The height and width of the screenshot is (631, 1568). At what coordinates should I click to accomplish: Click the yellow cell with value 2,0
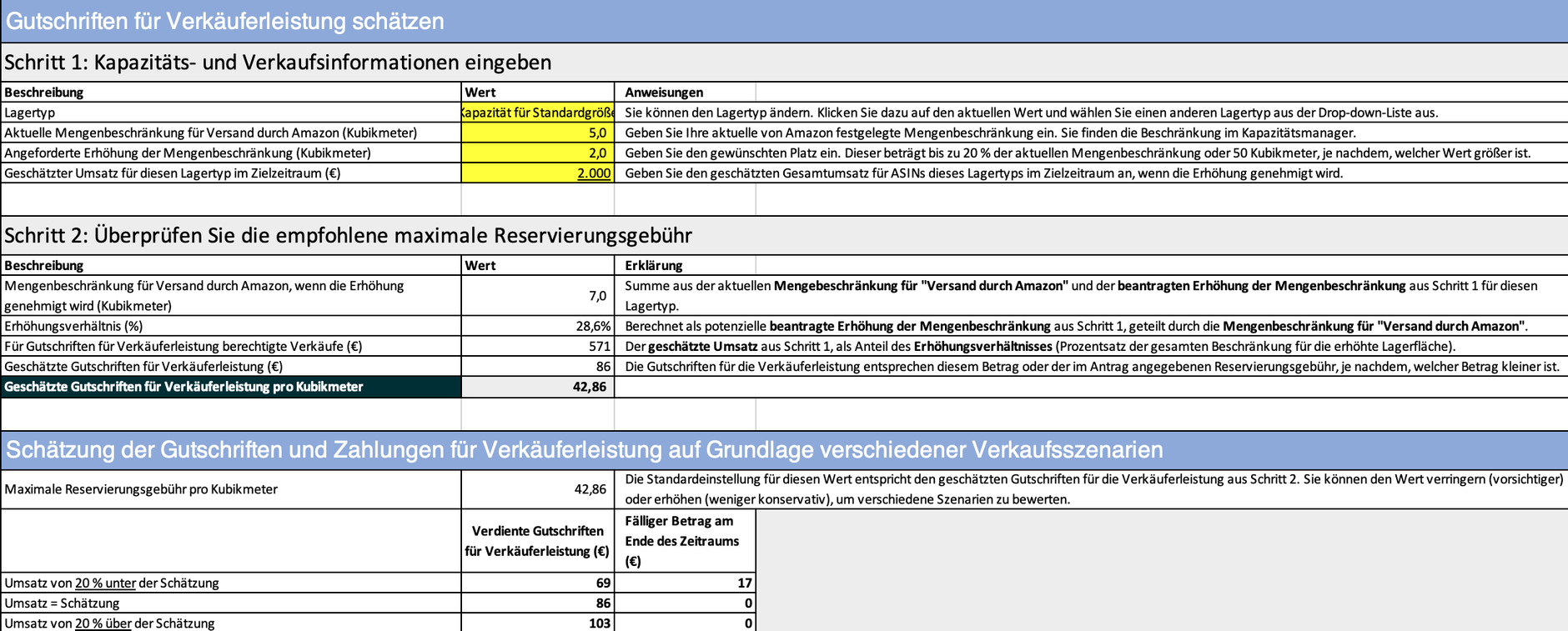coord(538,153)
